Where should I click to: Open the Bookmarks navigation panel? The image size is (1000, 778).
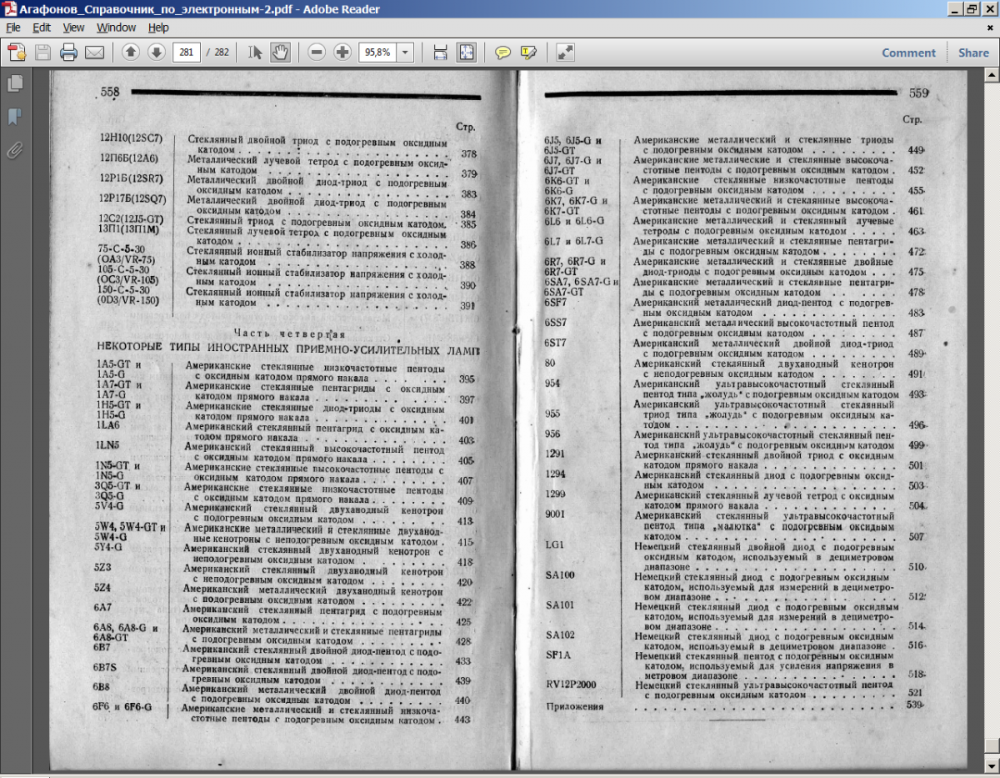[14, 117]
